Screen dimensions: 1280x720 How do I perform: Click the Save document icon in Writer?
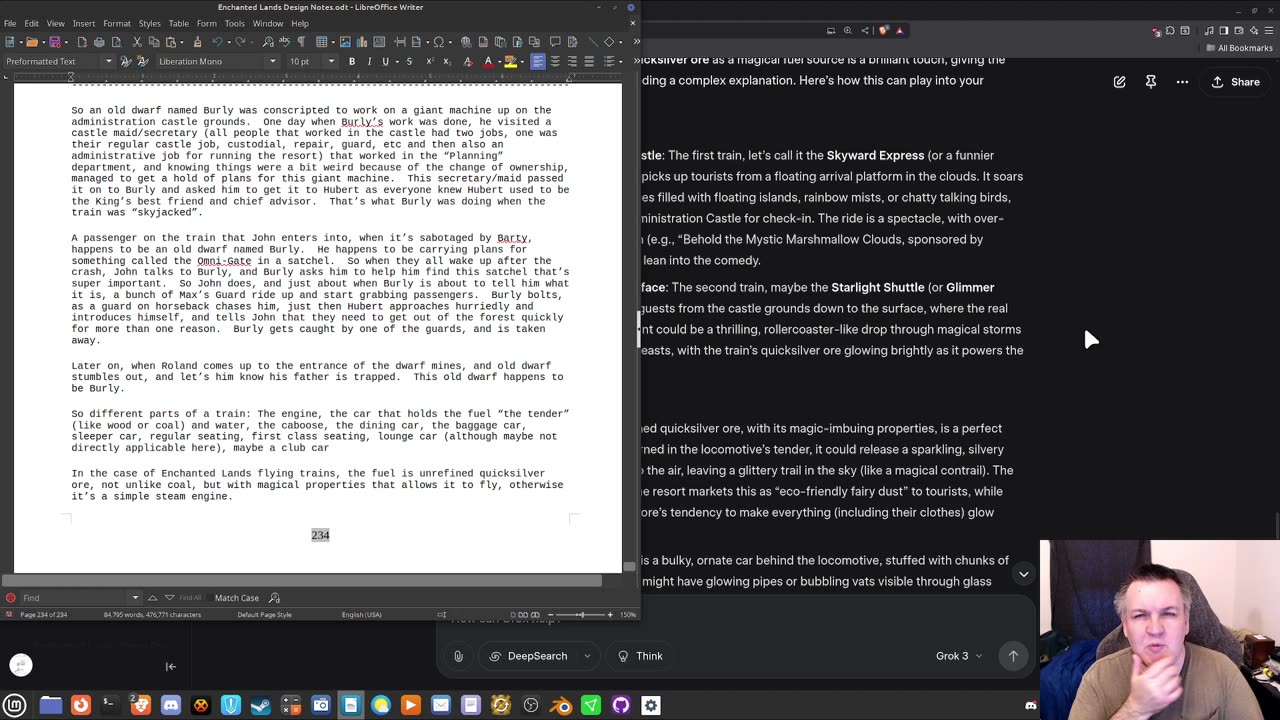coord(55,42)
